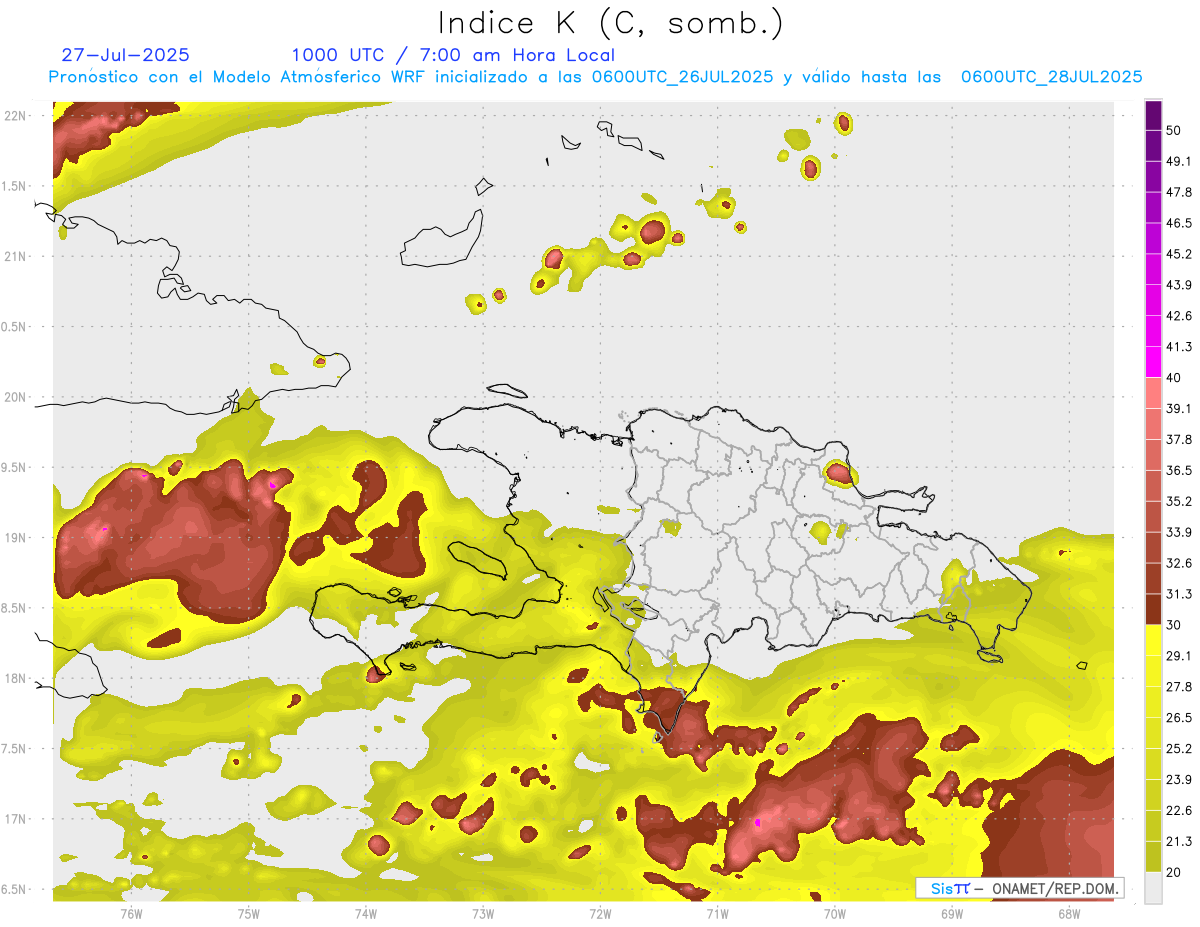This screenshot has height=927, width=1200.
Task: Click the "69W" longitude label
Action: [952, 913]
